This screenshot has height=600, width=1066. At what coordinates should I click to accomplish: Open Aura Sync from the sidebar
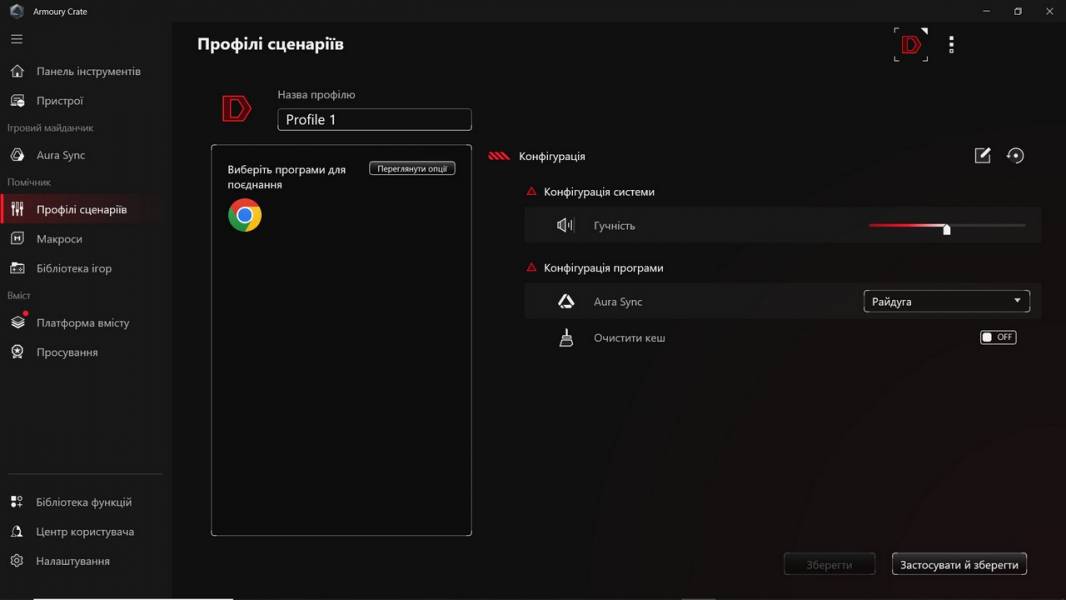(60, 155)
